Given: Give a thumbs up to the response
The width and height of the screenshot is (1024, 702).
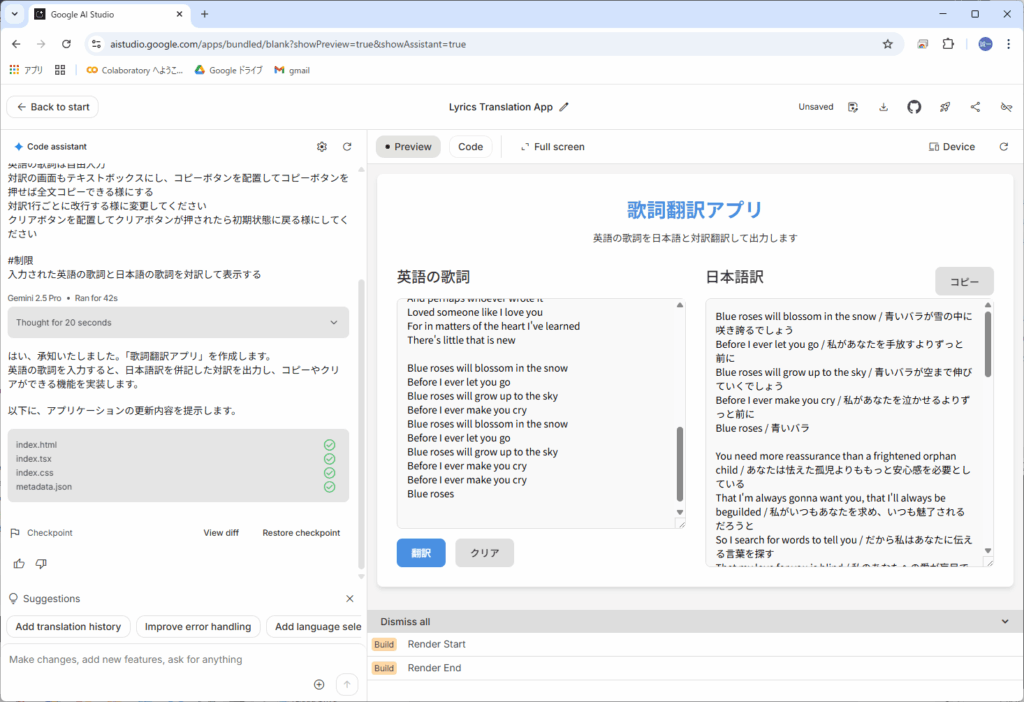Looking at the screenshot, I should click(x=19, y=564).
